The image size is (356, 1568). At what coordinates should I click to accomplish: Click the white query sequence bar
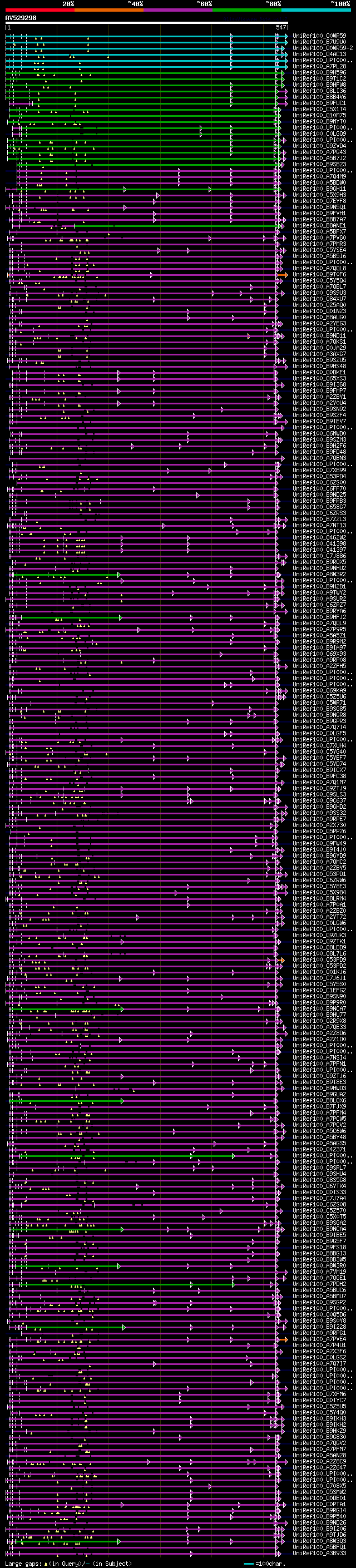147,23
